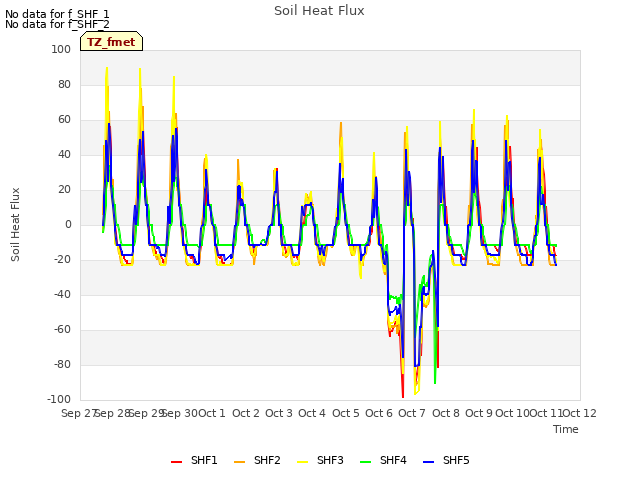The width and height of the screenshot is (640, 480).
Task: Click the 20 y-axis tick label
Action: [x=64, y=190]
